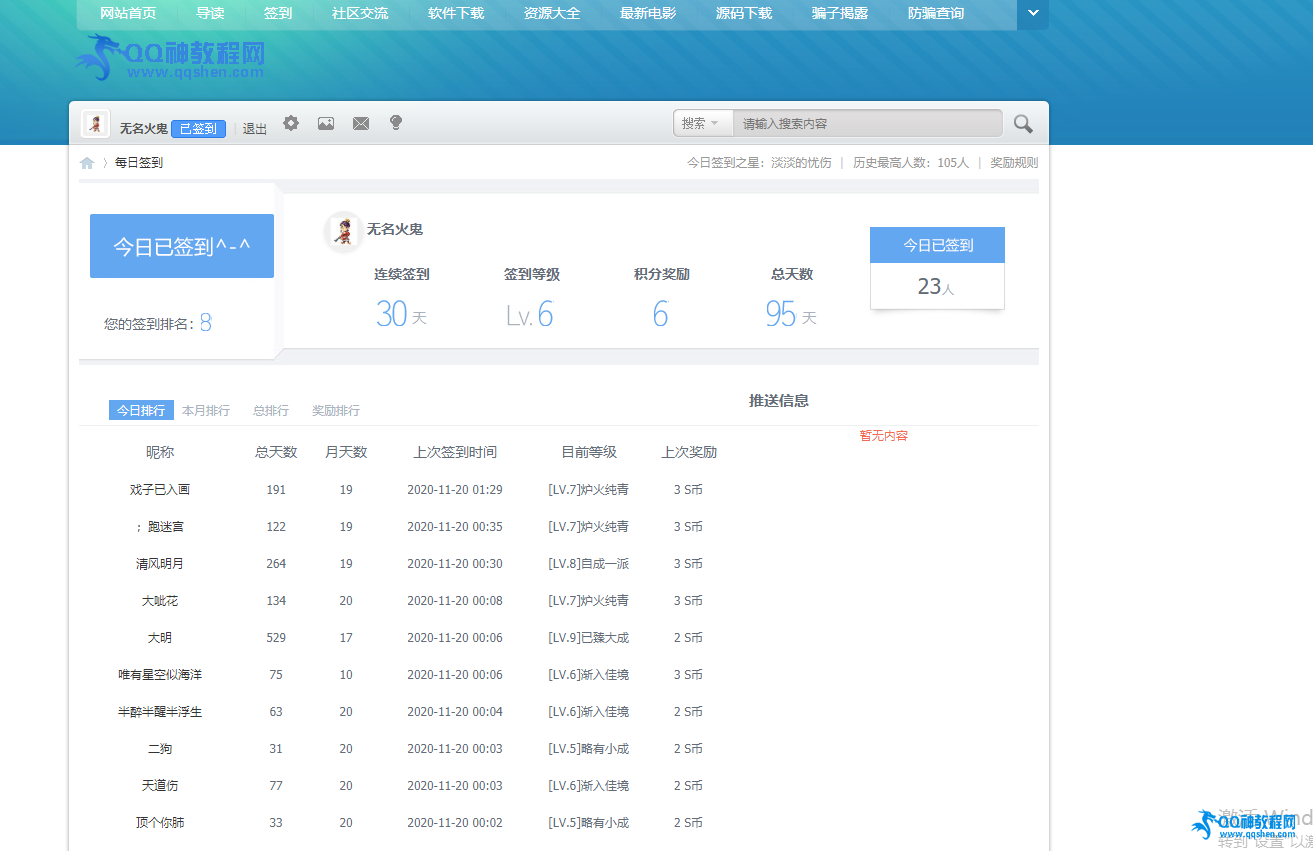Click the 23人 signed-in count
This screenshot has width=1313, height=851.
pos(937,287)
